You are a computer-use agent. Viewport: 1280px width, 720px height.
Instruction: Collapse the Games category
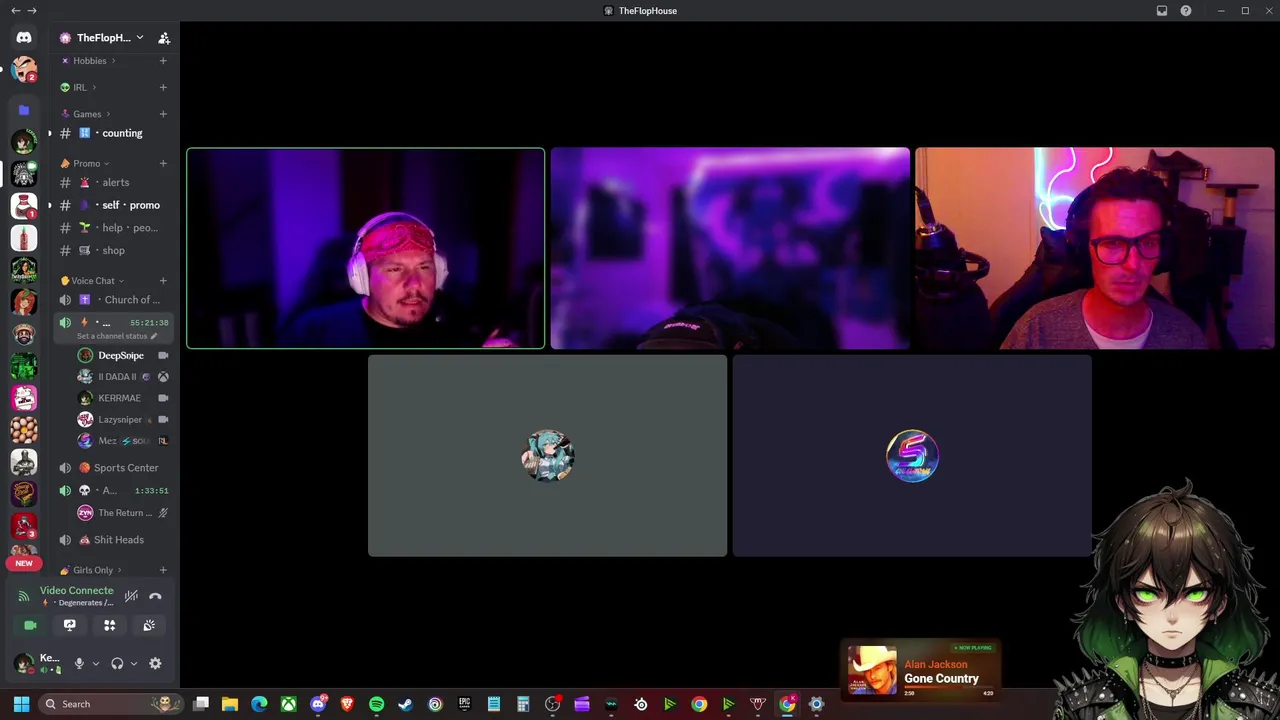pyautogui.click(x=86, y=114)
